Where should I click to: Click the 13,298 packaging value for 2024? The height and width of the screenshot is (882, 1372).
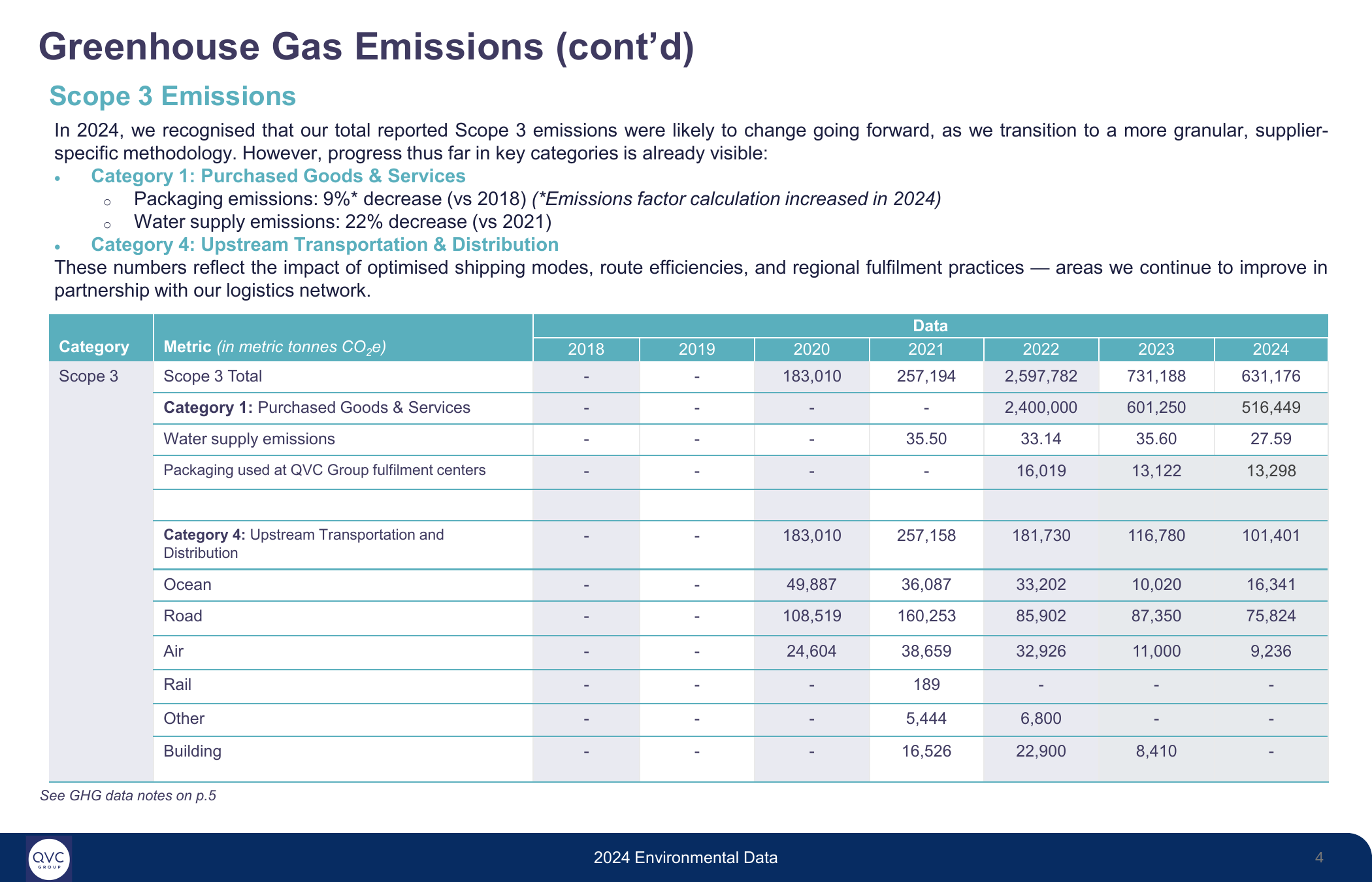pyautogui.click(x=1271, y=471)
